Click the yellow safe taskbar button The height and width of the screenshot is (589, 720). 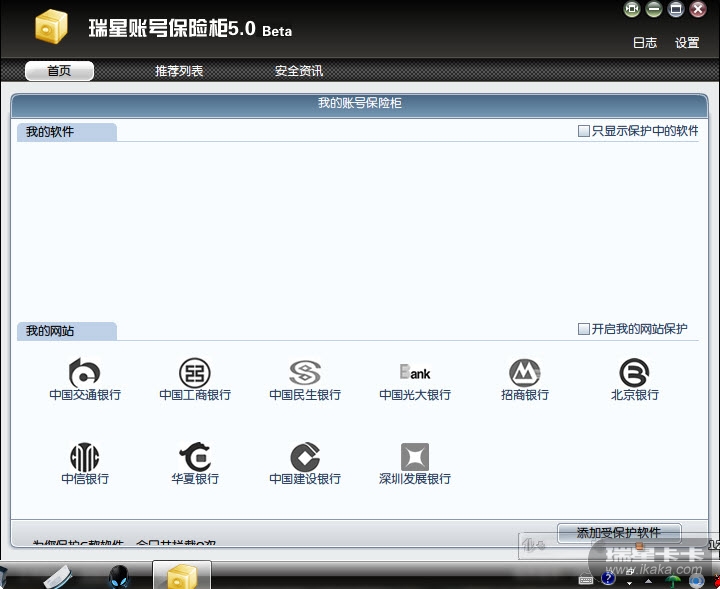182,575
